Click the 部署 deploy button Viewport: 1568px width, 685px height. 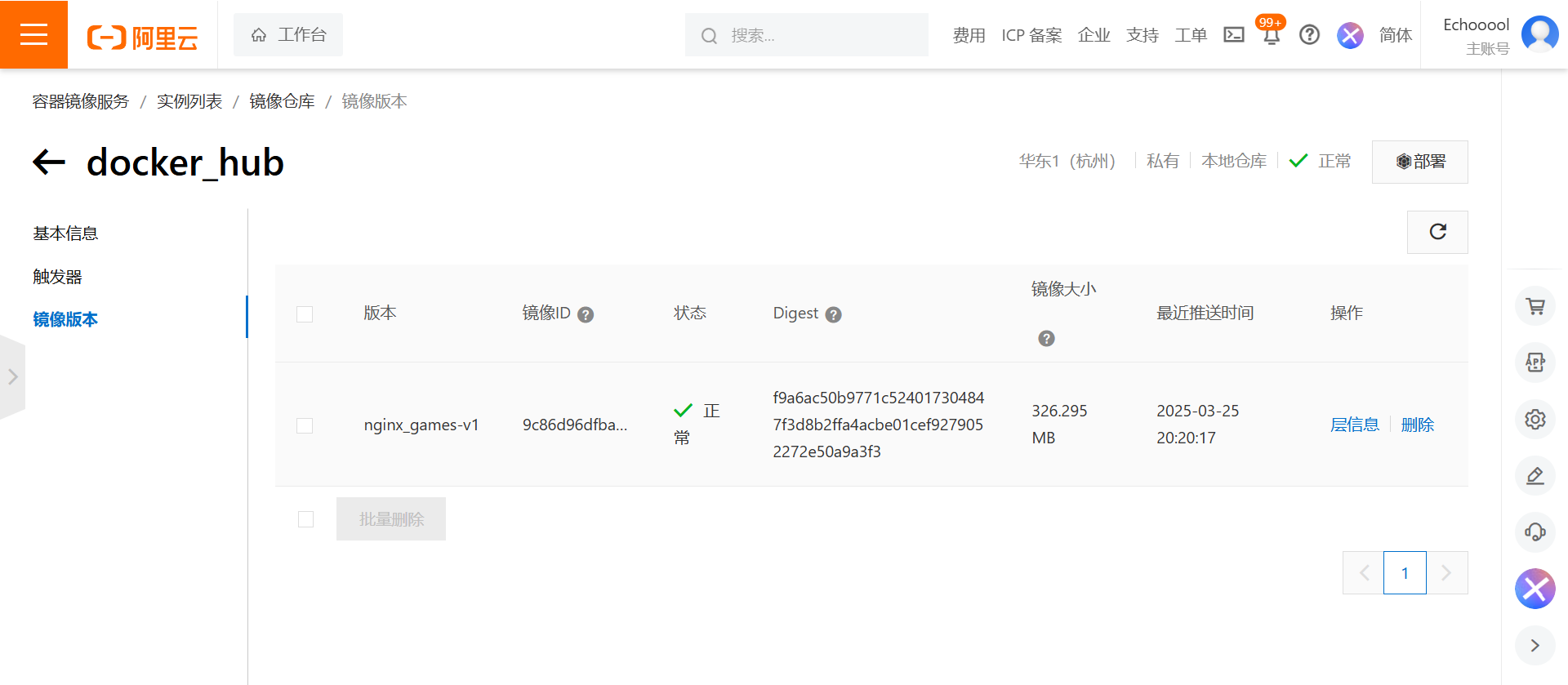tap(1419, 162)
